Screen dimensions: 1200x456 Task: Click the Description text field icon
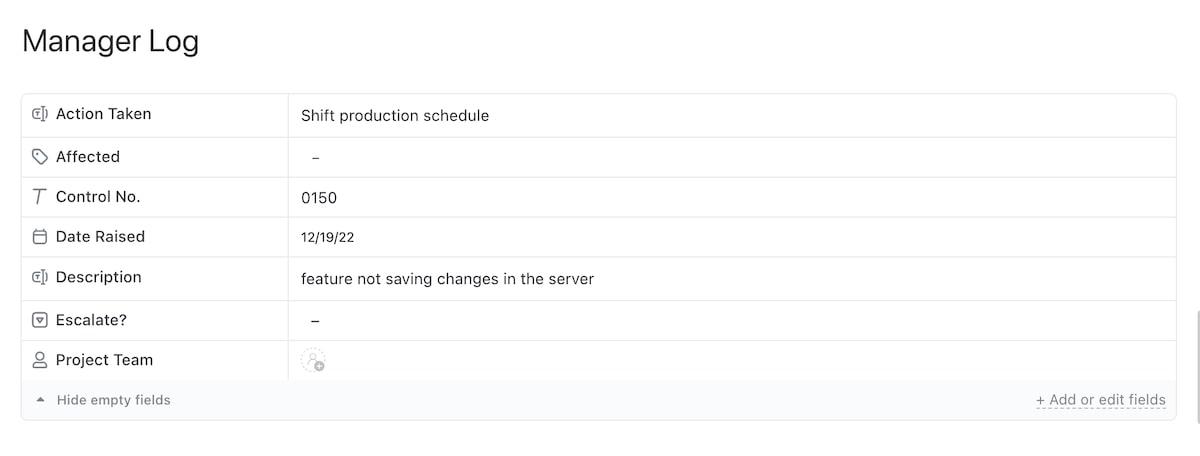point(40,278)
